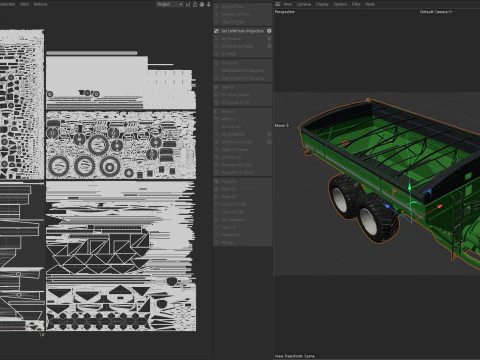
Task: Open the Paint menu in UV editor
Action: click(24, 4)
